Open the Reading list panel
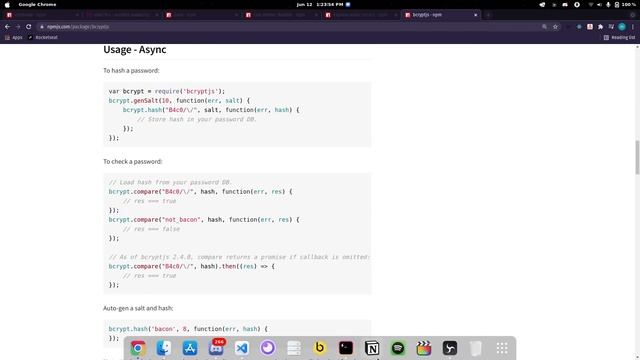This screenshot has width=640, height=360. pyautogui.click(x=619, y=37)
